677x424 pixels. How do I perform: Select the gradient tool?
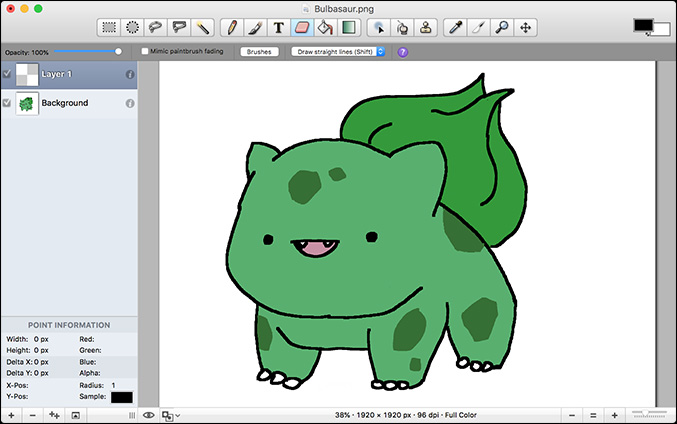pos(348,28)
